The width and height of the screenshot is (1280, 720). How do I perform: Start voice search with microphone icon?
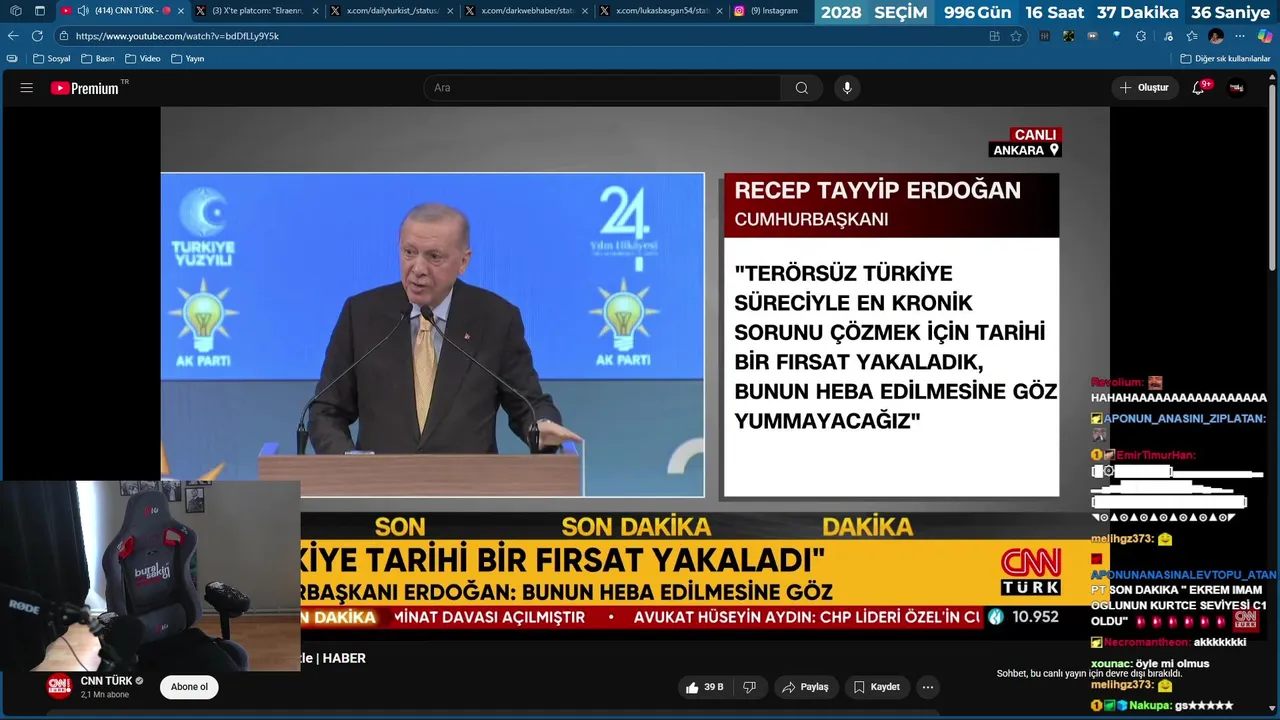pyautogui.click(x=847, y=88)
